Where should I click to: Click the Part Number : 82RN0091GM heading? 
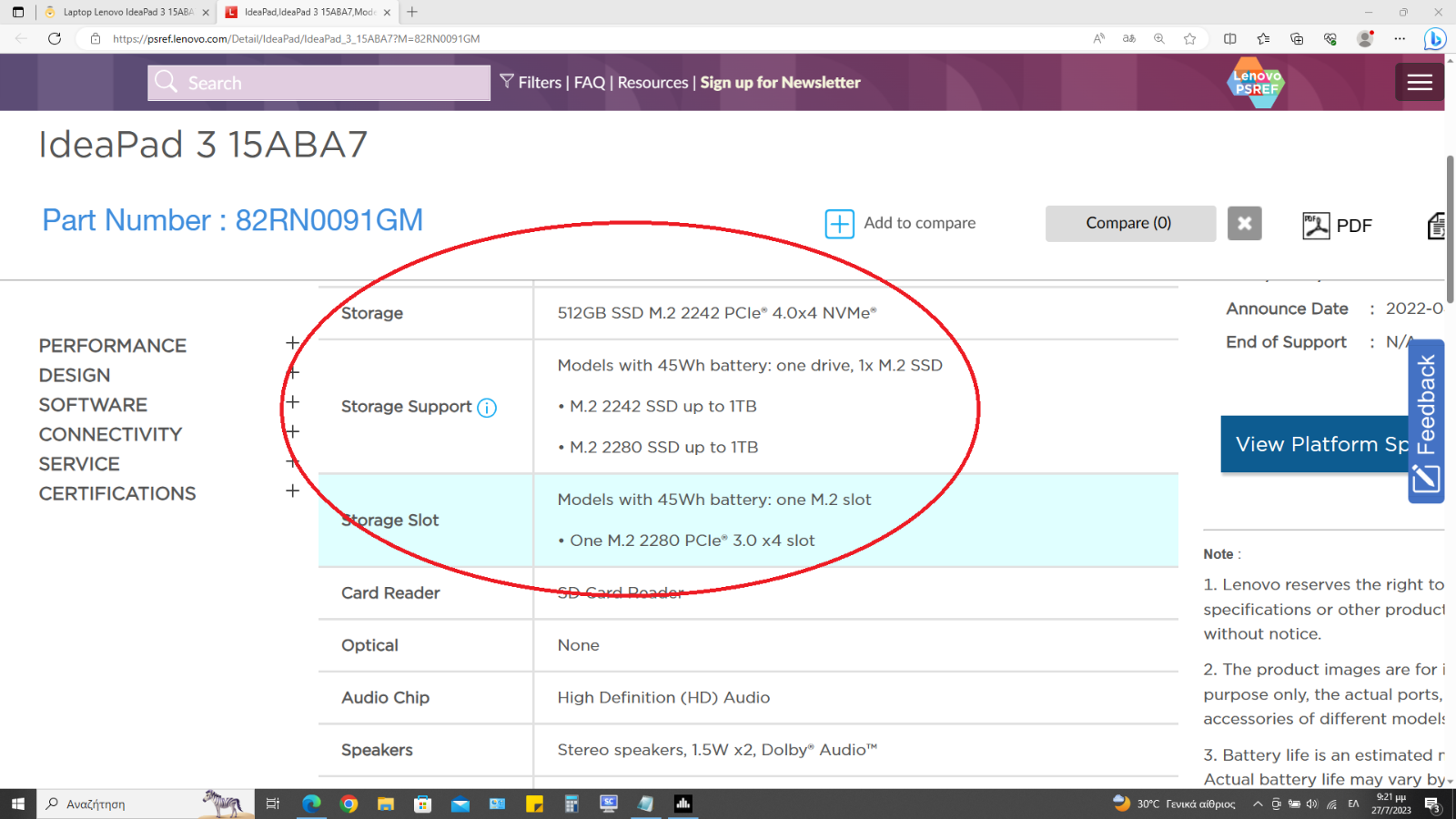pyautogui.click(x=233, y=220)
